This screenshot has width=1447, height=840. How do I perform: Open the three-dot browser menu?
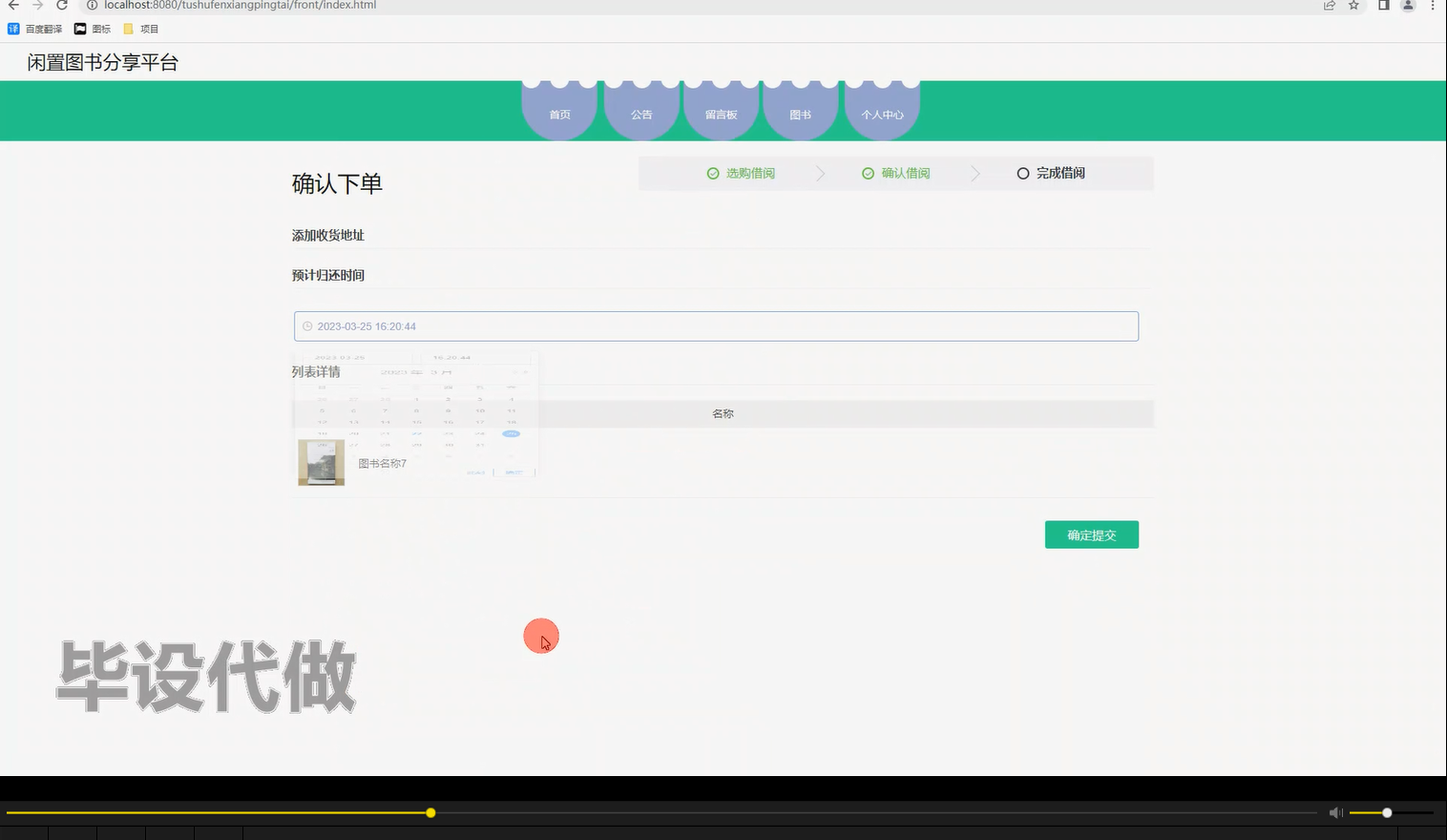tap(1433, 6)
